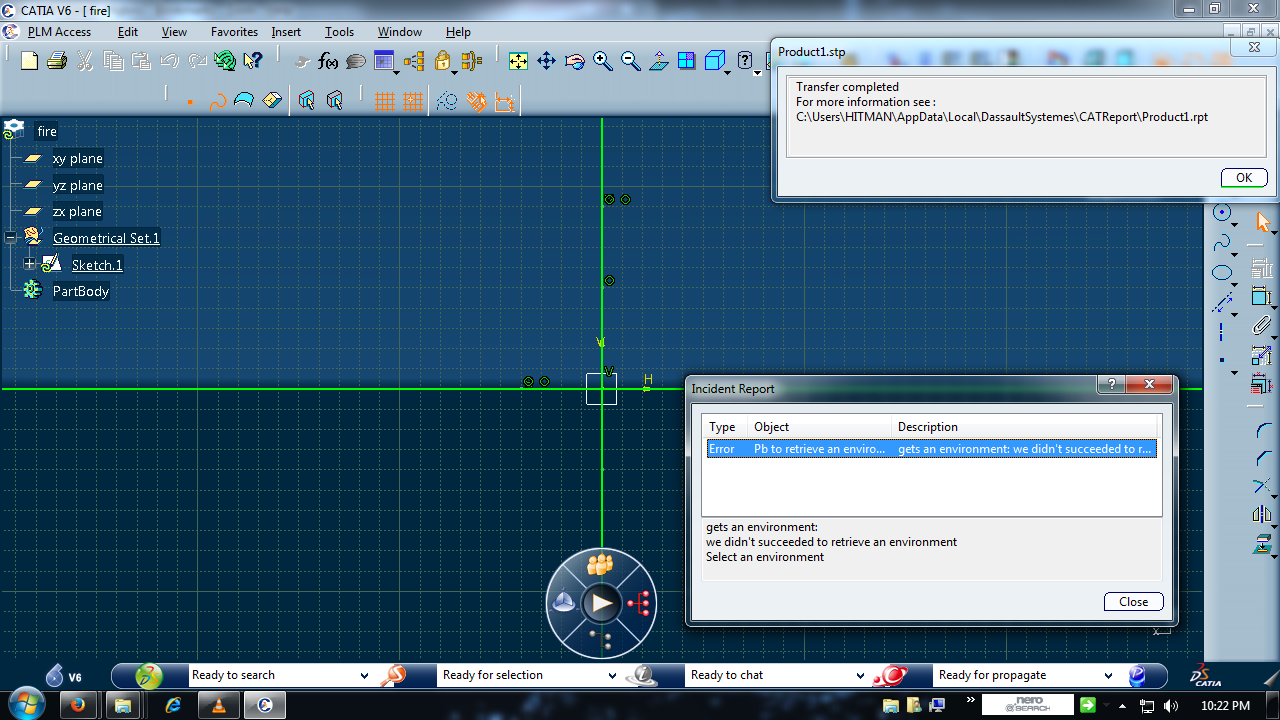1280x720 pixels.
Task: Click the Cut scissors icon
Action: pos(85,62)
